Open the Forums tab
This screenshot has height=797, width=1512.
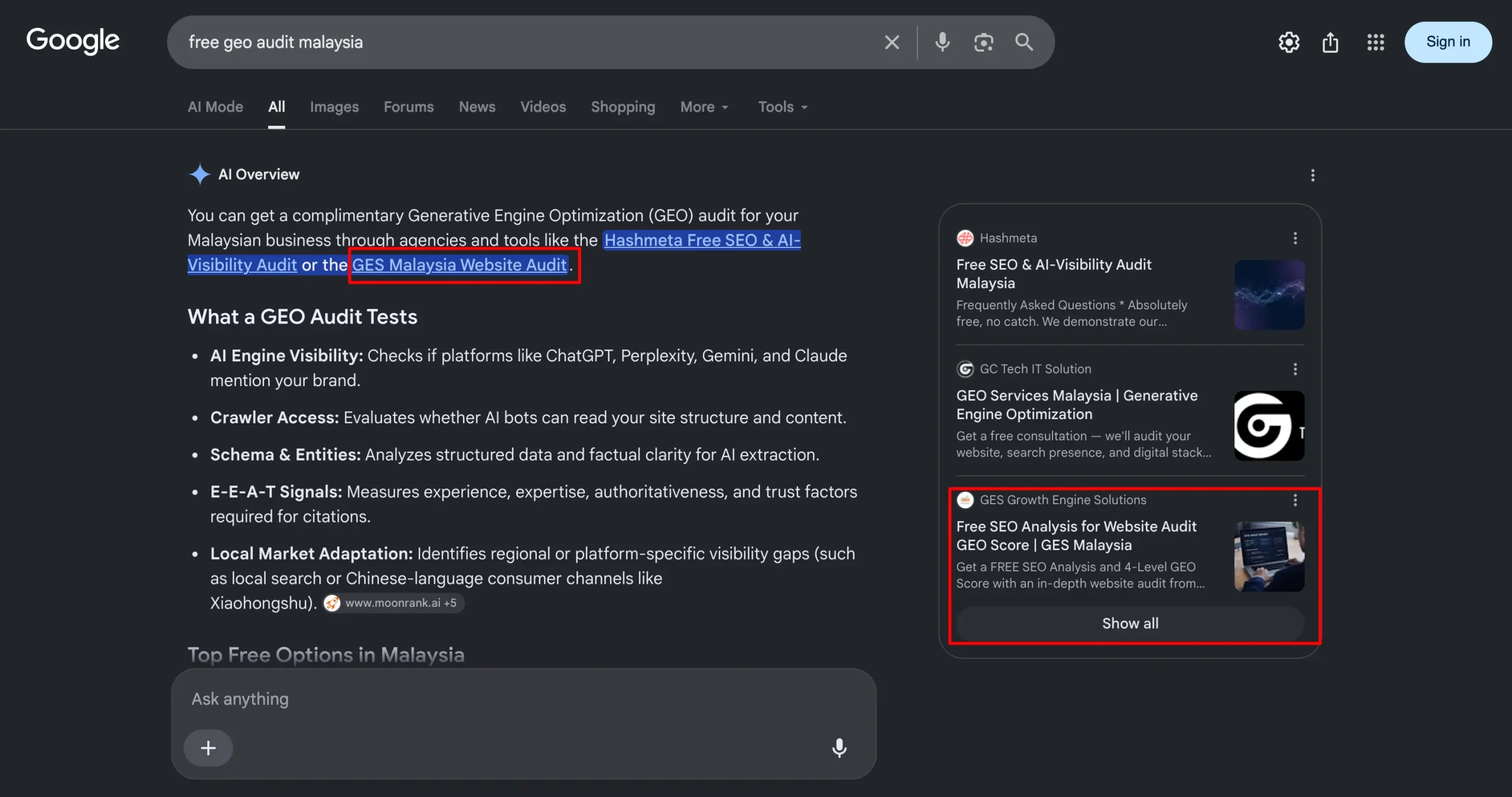pos(409,107)
